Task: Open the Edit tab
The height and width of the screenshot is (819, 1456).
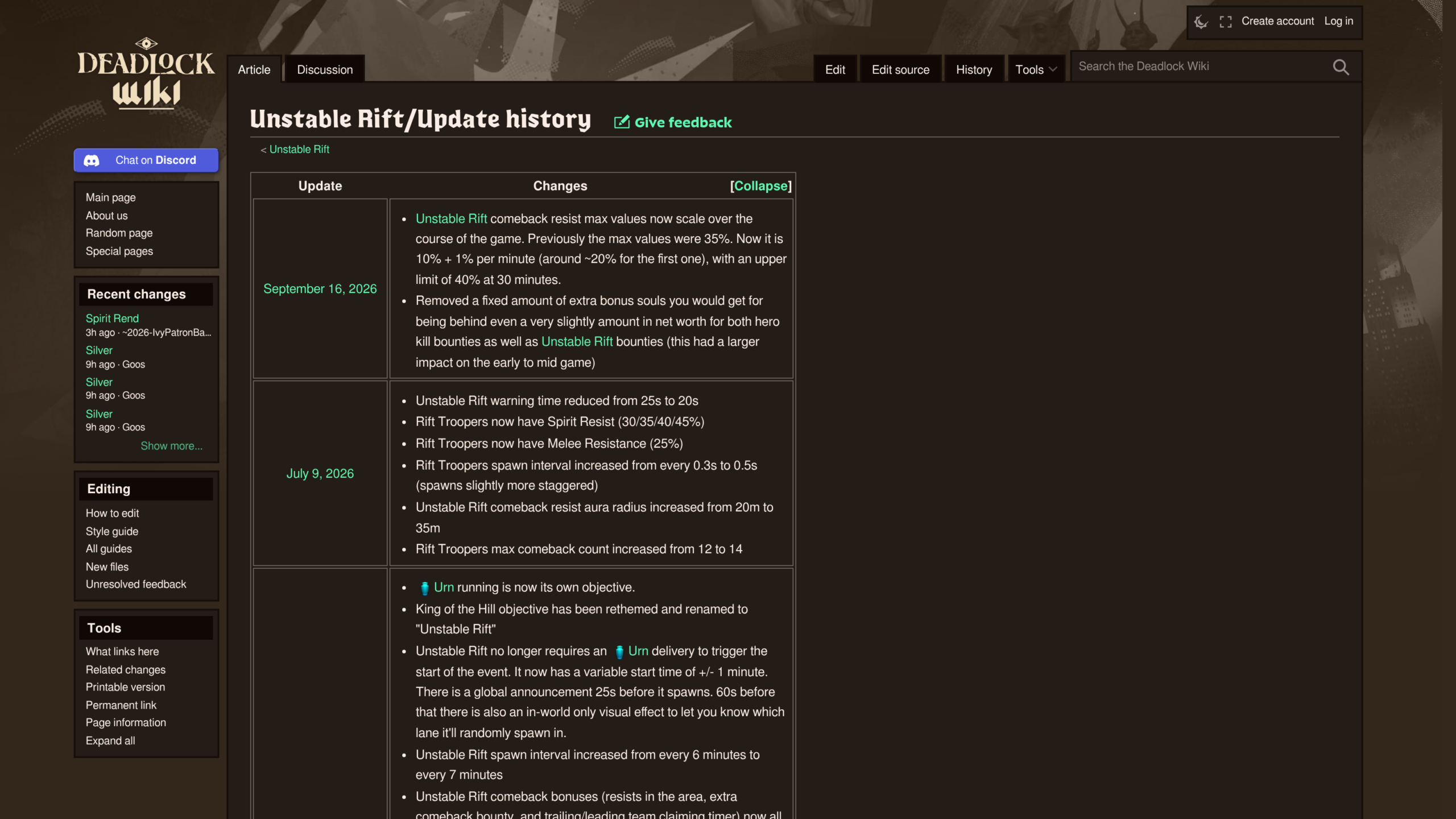Action: coord(835,69)
